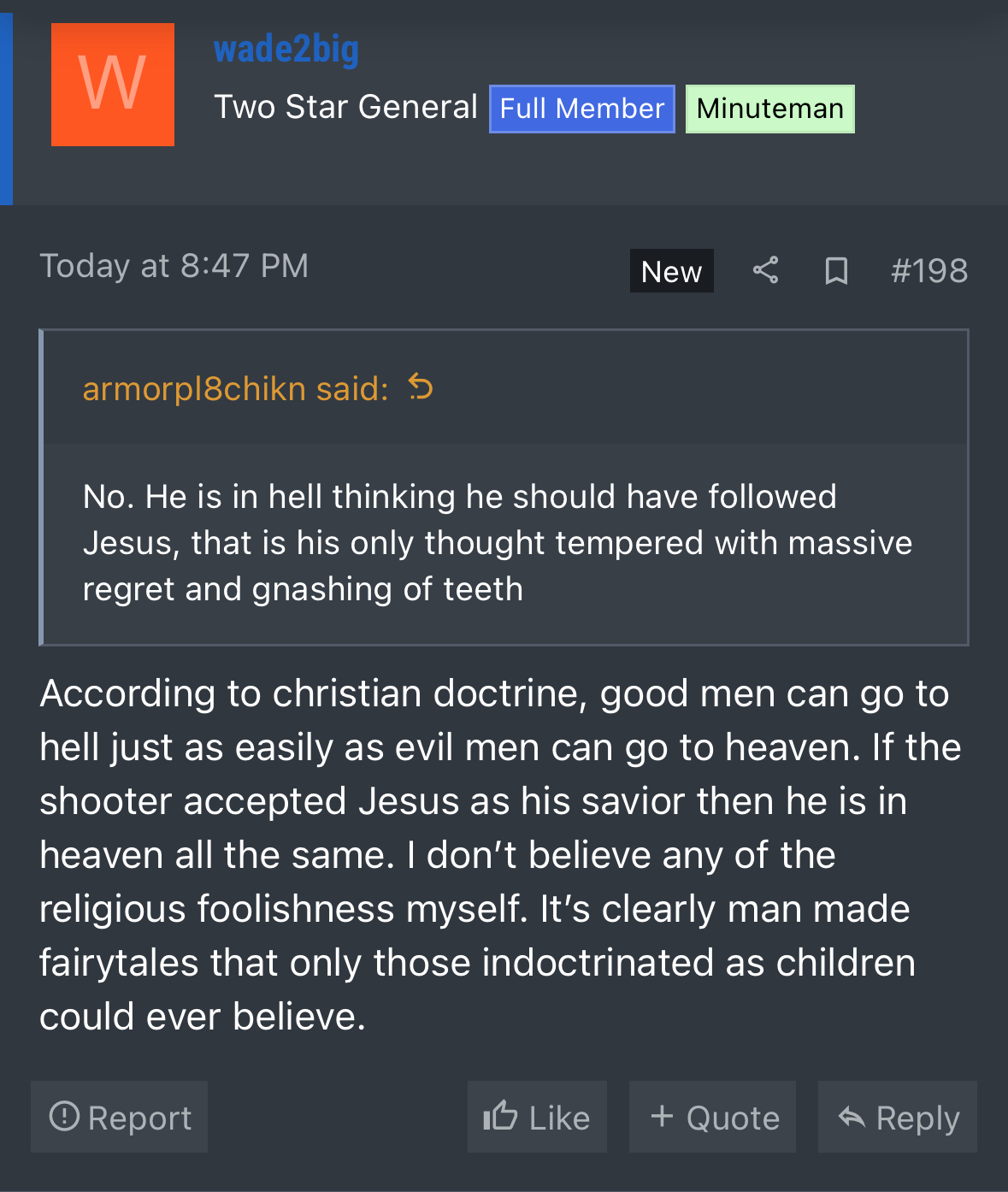Click the final line could ever believe
The image size is (1008, 1192).
tap(203, 1016)
